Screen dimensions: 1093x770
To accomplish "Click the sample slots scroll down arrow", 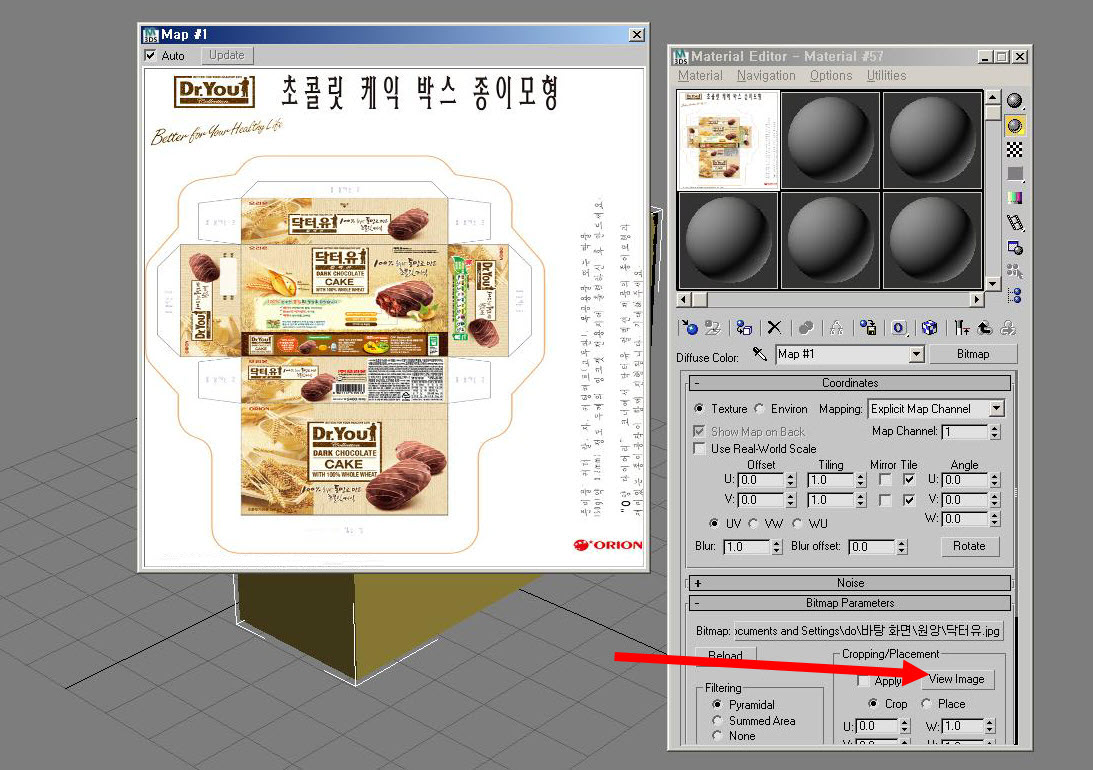I will tap(993, 283).
